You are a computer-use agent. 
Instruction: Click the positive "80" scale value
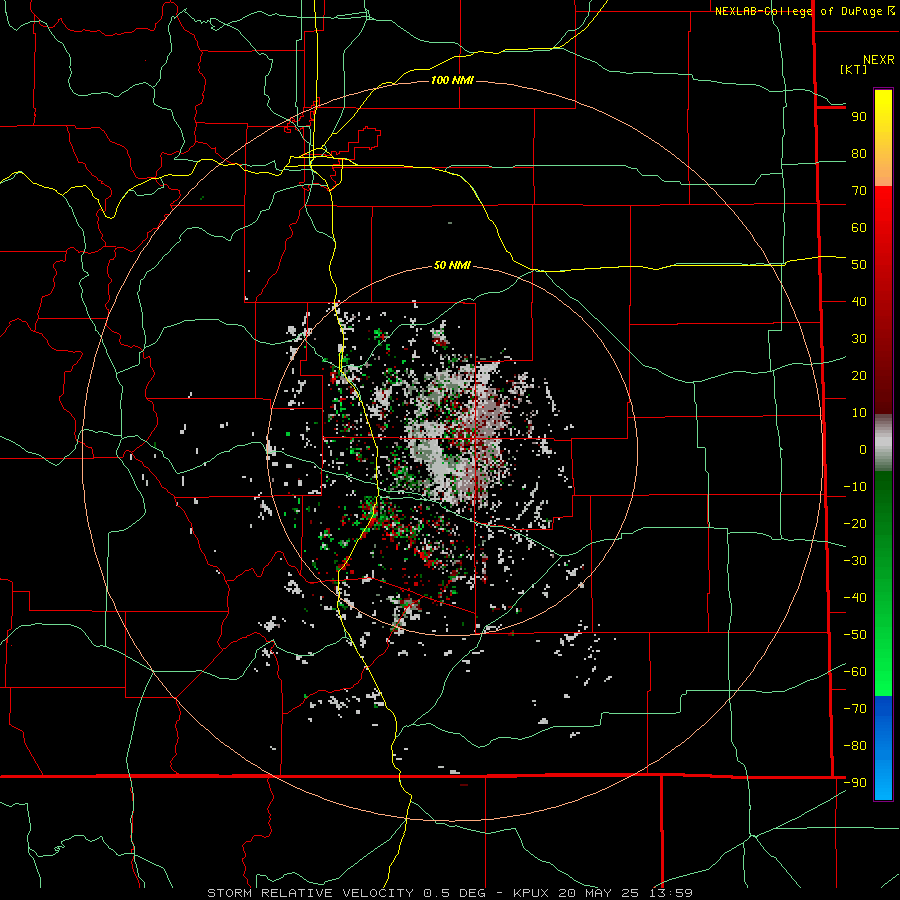[859, 154]
